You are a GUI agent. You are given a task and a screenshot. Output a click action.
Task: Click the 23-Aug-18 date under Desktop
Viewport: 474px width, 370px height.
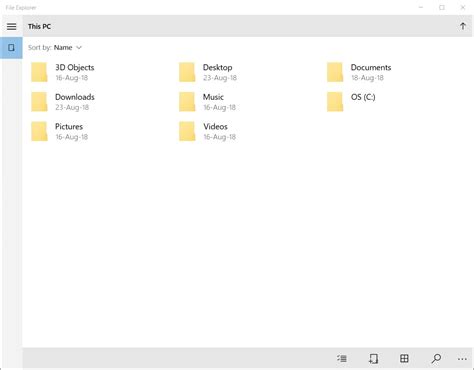(220, 78)
